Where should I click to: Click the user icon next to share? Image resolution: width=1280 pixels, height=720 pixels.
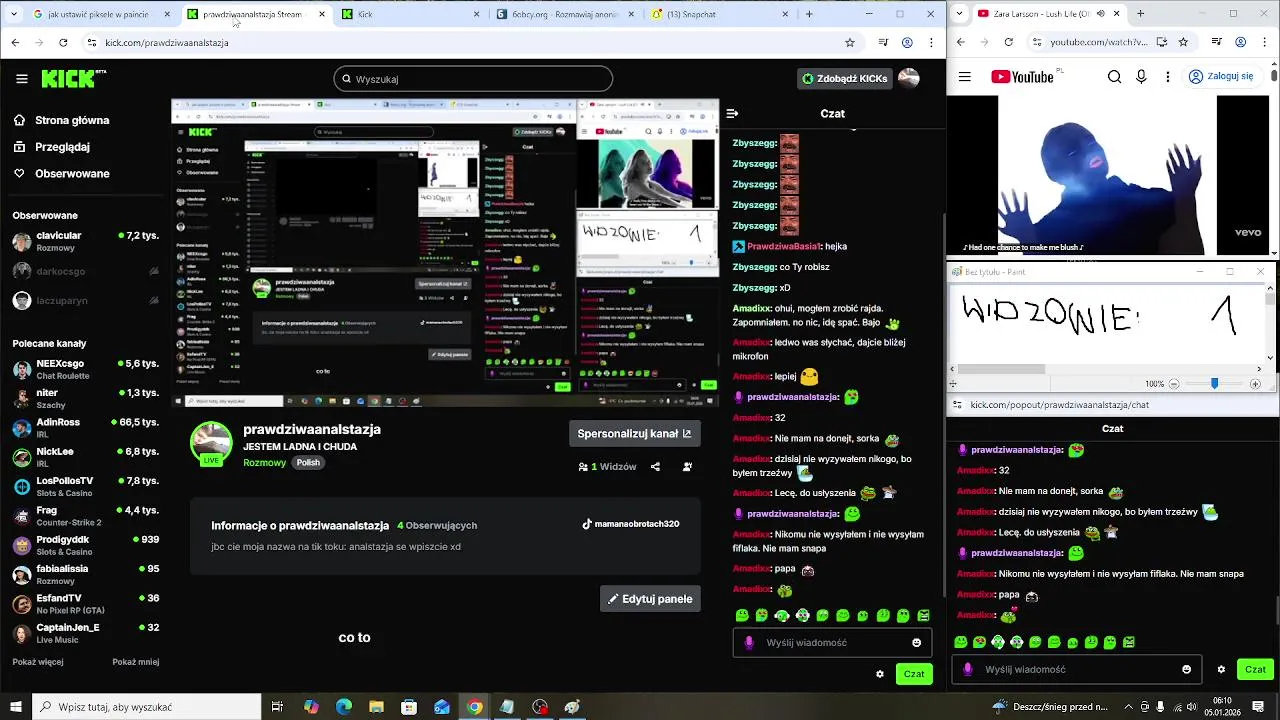click(687, 467)
